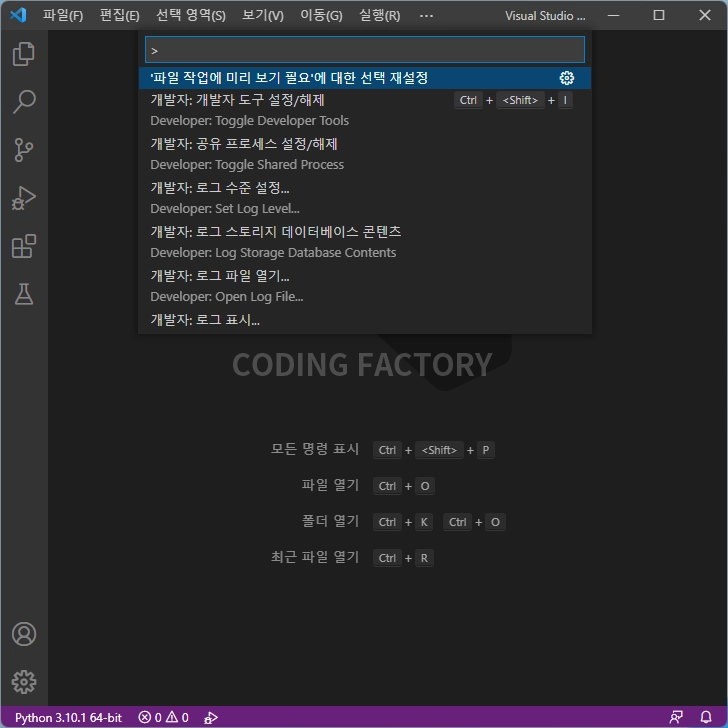Viewport: 728px width, 728px height.
Task: Open the 이동(G) menu
Action: click(x=321, y=15)
